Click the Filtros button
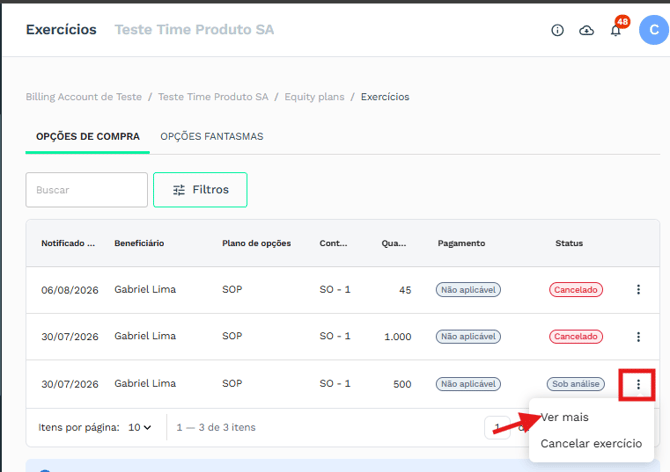Viewport: 670px width, 472px height. 200,190
